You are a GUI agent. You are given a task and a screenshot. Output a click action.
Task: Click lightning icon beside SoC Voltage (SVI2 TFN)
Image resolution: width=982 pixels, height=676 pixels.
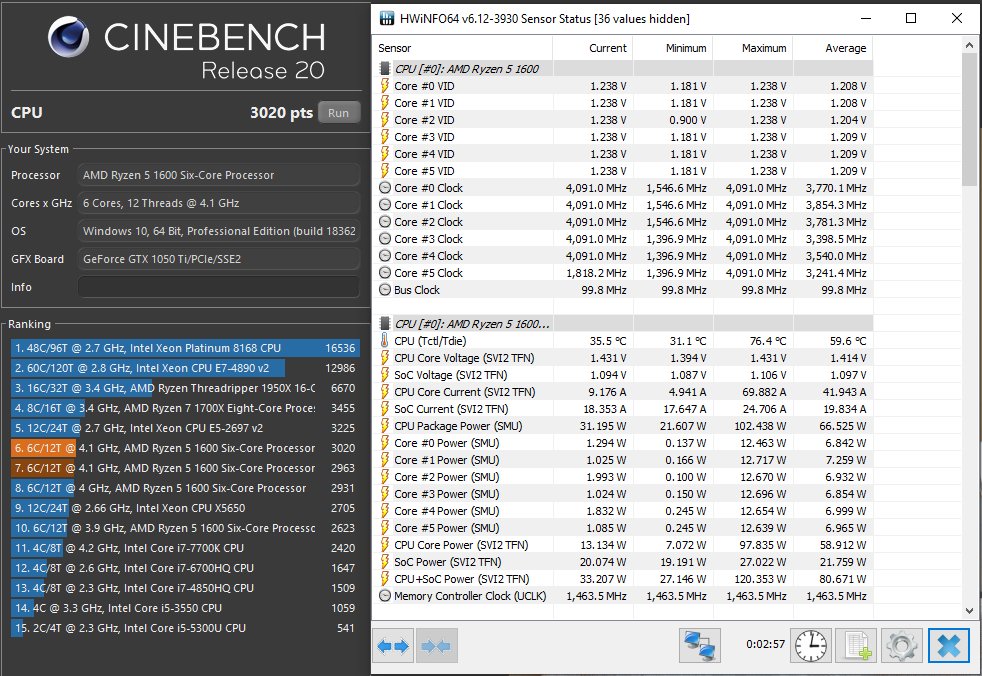(x=385, y=375)
